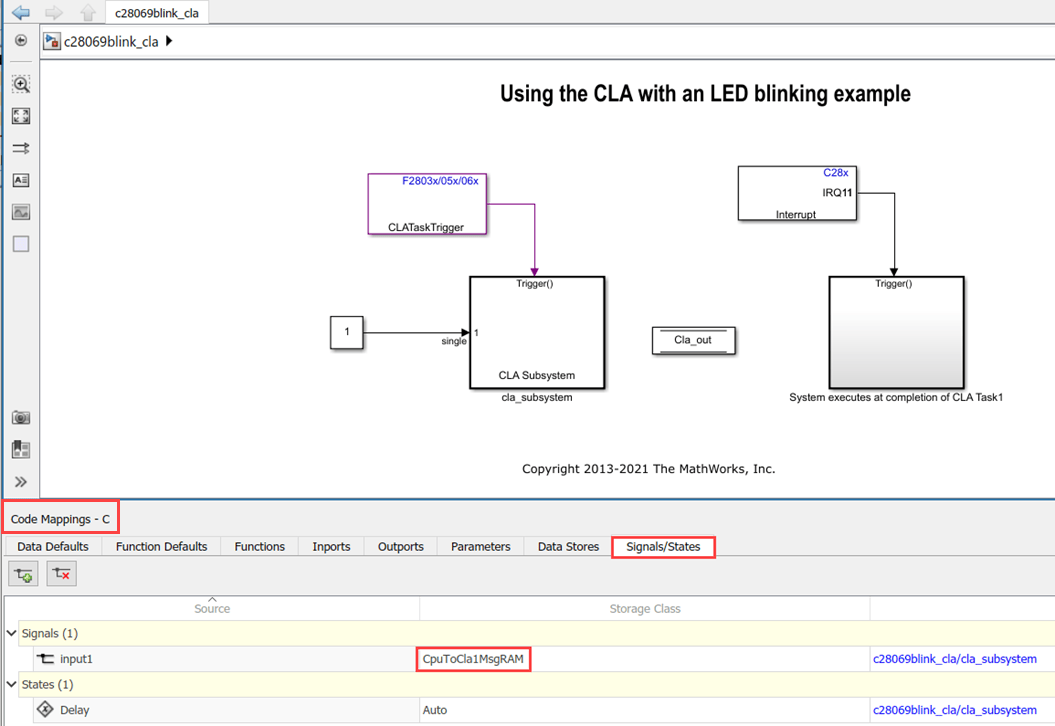Click the Zoom In tool icon
The image size is (1055, 726).
tap(21, 84)
